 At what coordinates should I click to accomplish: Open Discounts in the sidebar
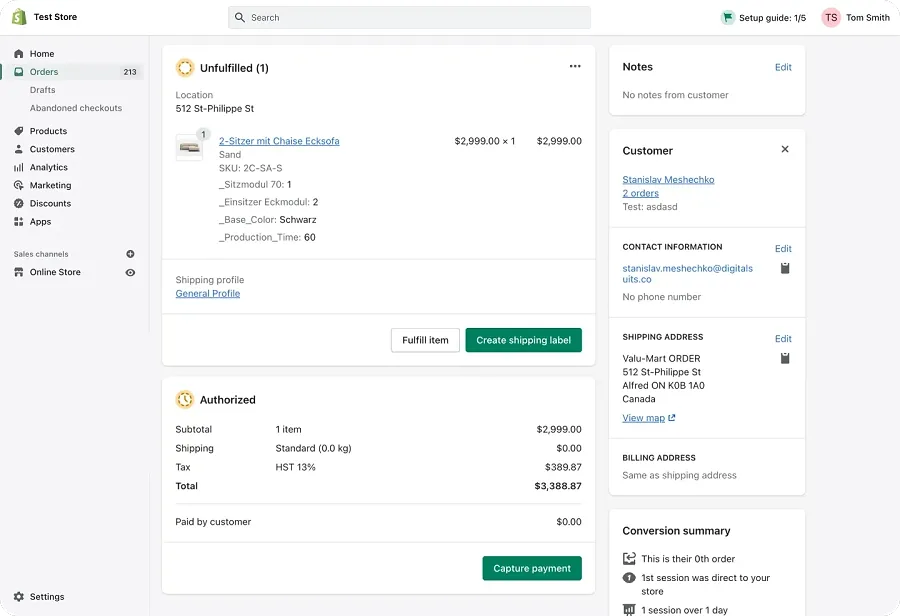tap(51, 203)
